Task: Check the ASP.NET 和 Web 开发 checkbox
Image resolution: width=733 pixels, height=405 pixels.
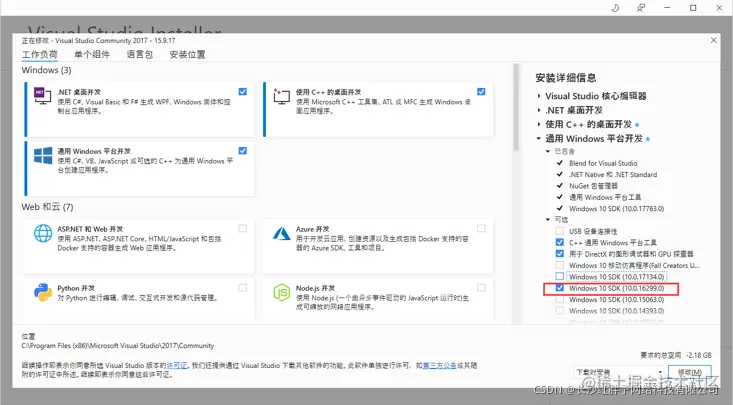Action: point(243,229)
